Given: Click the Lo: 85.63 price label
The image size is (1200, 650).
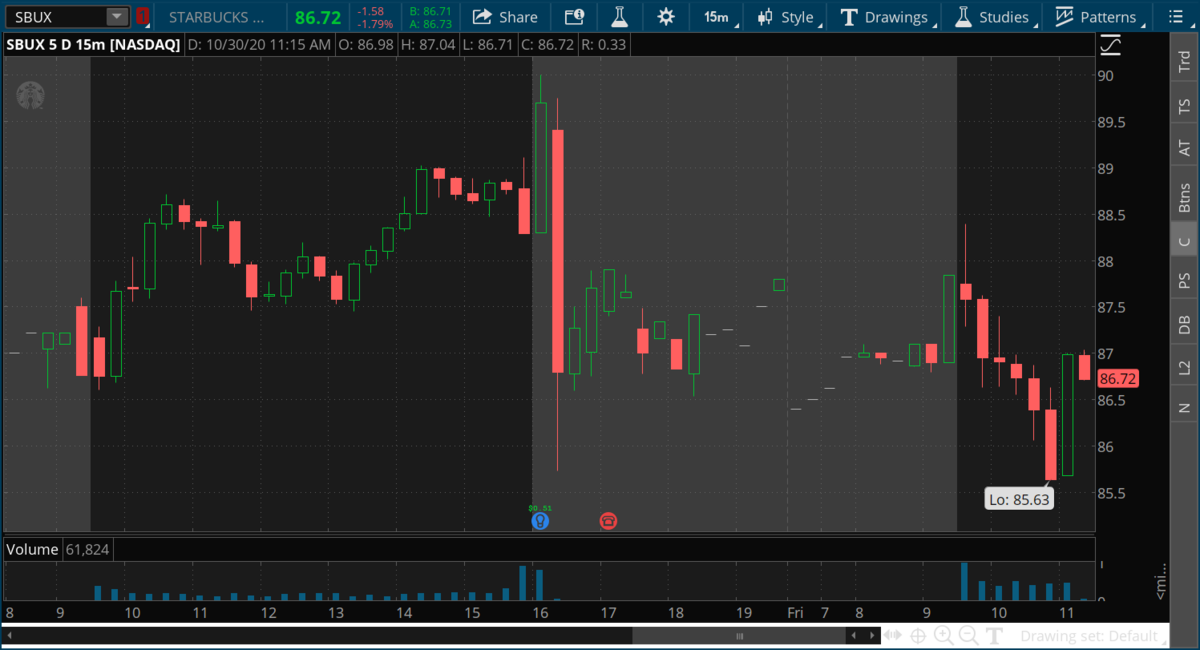Looking at the screenshot, I should 1019,499.
